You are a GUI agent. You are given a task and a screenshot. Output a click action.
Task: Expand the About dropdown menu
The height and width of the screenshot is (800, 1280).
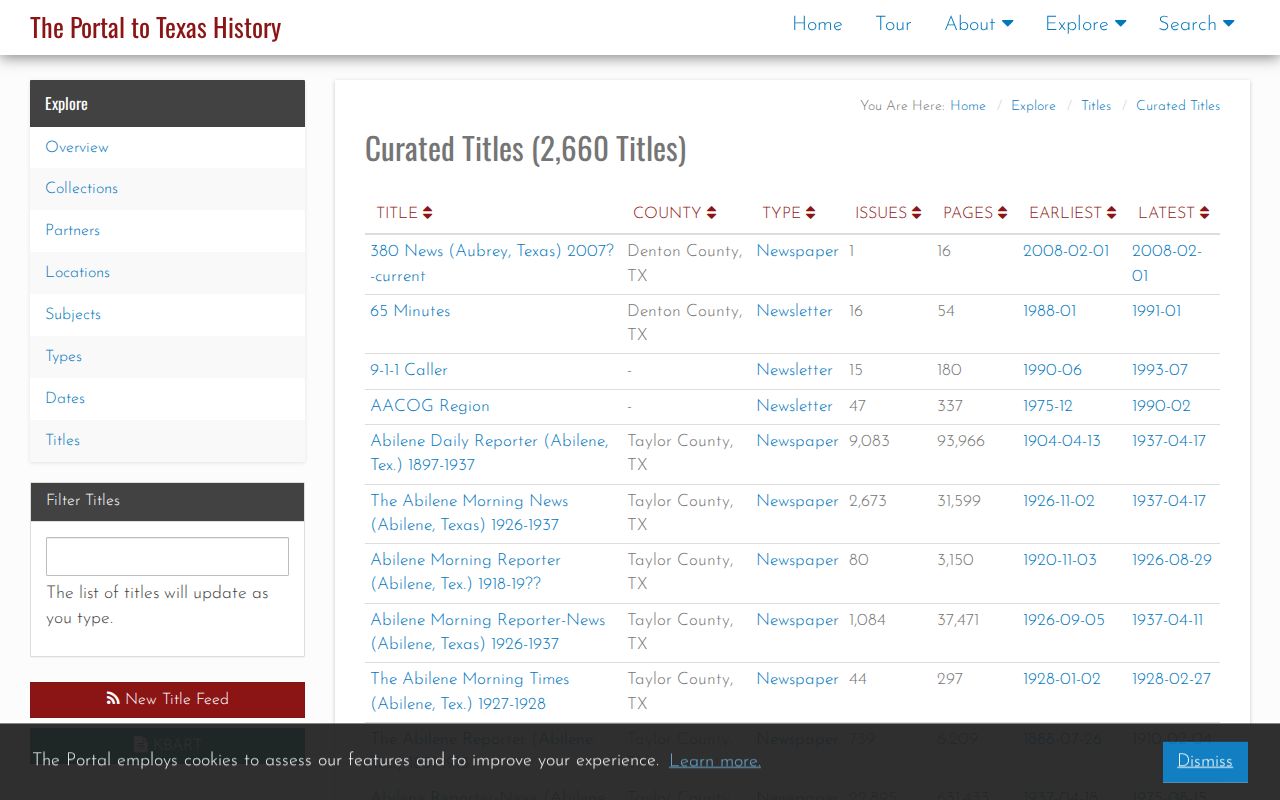coord(979,24)
